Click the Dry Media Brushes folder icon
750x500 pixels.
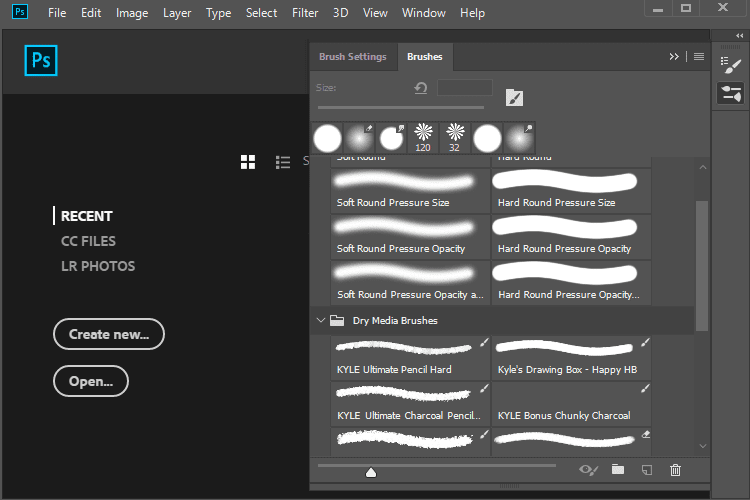pos(337,320)
